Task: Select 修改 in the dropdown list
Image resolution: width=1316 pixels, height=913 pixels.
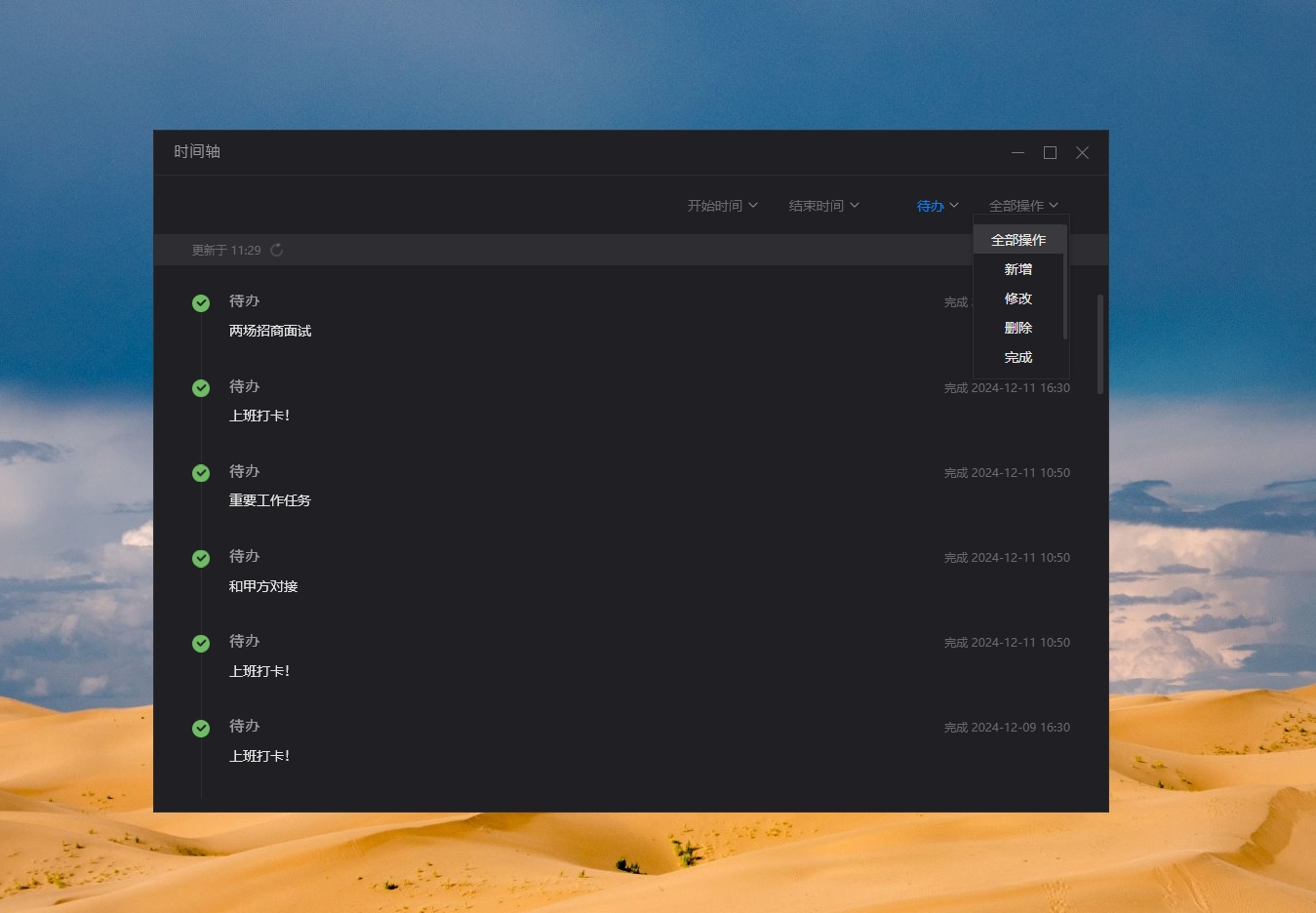Action: (1018, 298)
